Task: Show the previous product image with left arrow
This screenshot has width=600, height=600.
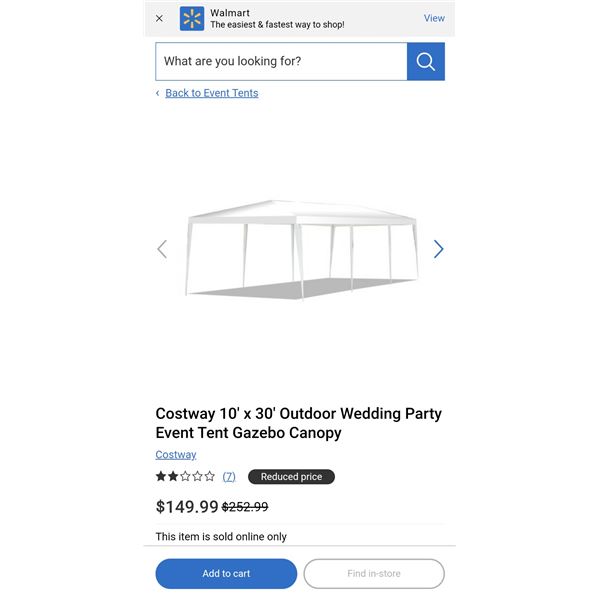Action: 162,249
